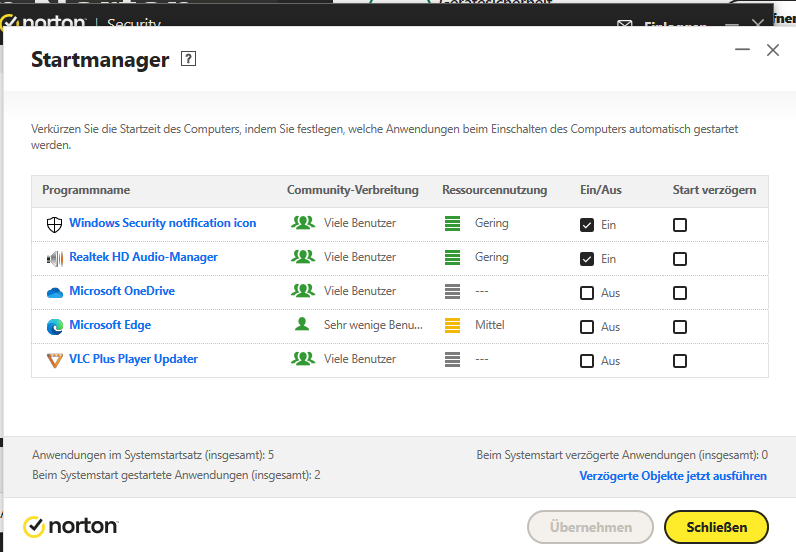Delay start for VLC Plus Player Updater

680,361
